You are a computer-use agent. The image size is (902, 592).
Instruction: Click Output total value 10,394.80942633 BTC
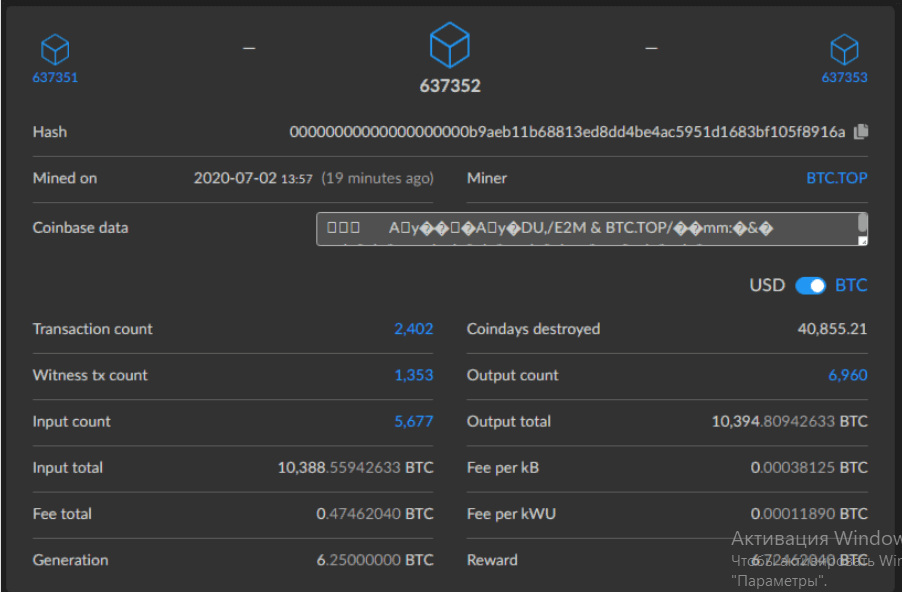[x=789, y=421]
